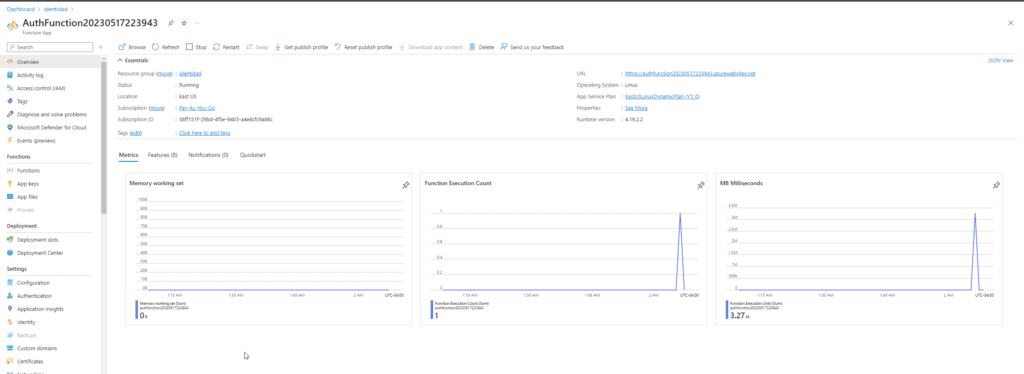Restart the function app
Screen dimensions: 1024x374
click(x=226, y=47)
